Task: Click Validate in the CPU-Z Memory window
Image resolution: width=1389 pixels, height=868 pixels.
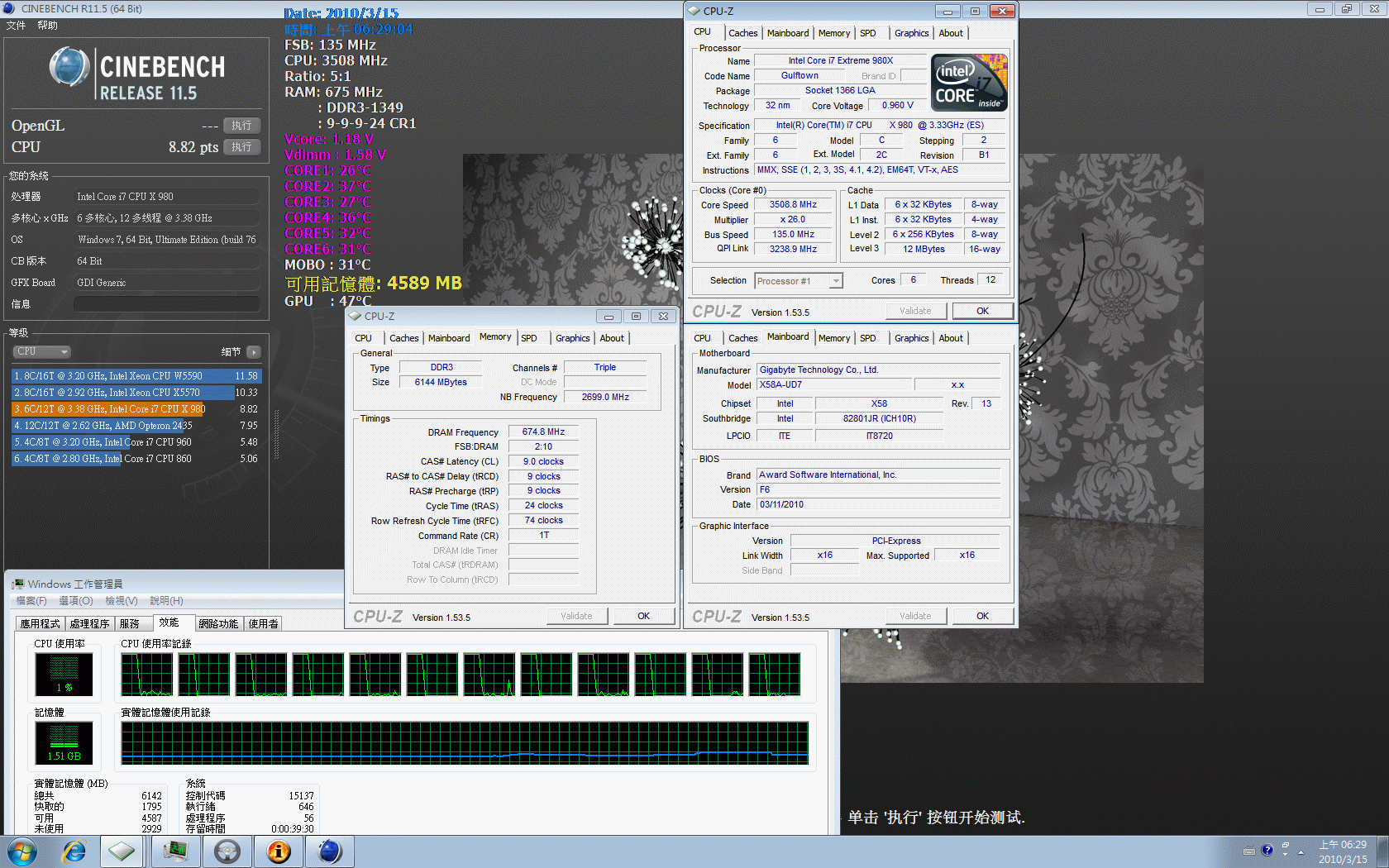Action: (576, 616)
